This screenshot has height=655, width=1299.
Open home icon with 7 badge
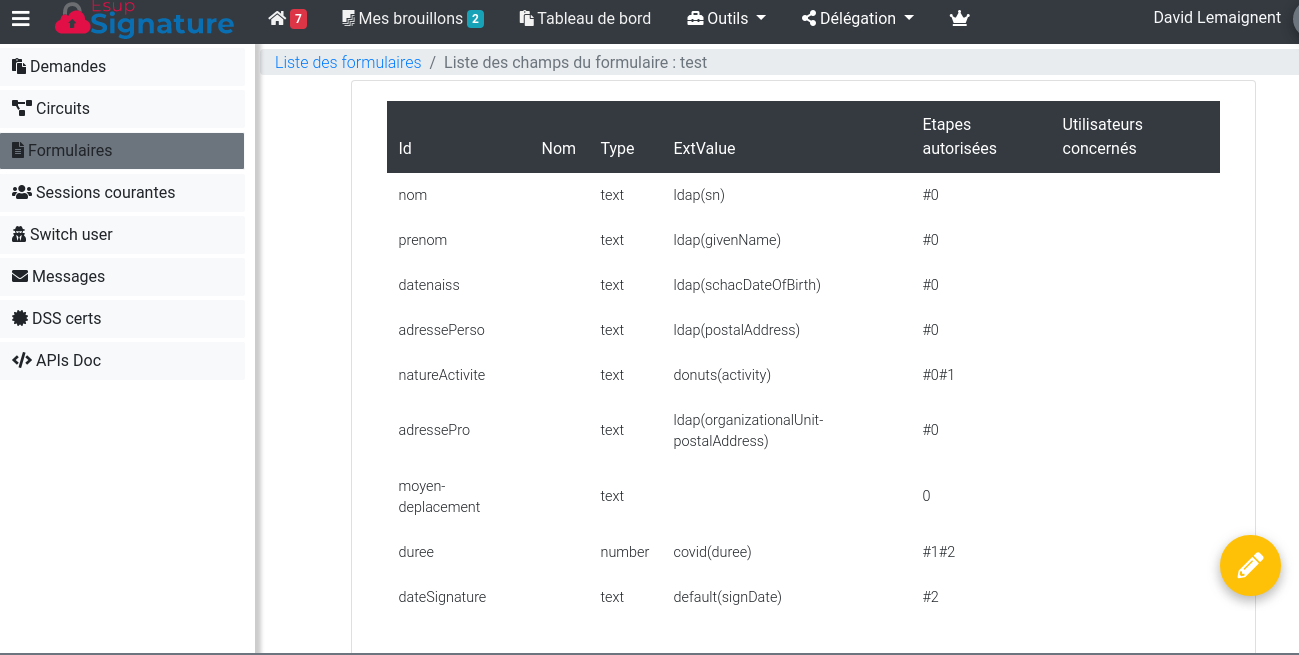coord(287,18)
